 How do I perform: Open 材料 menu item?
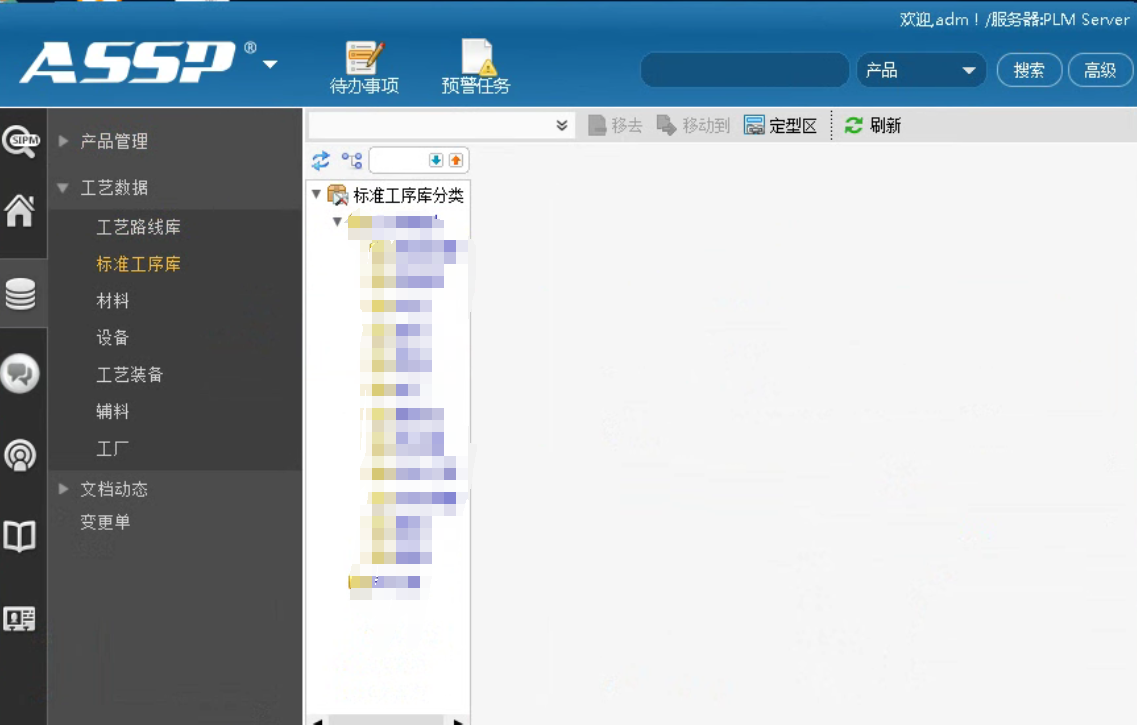113,301
